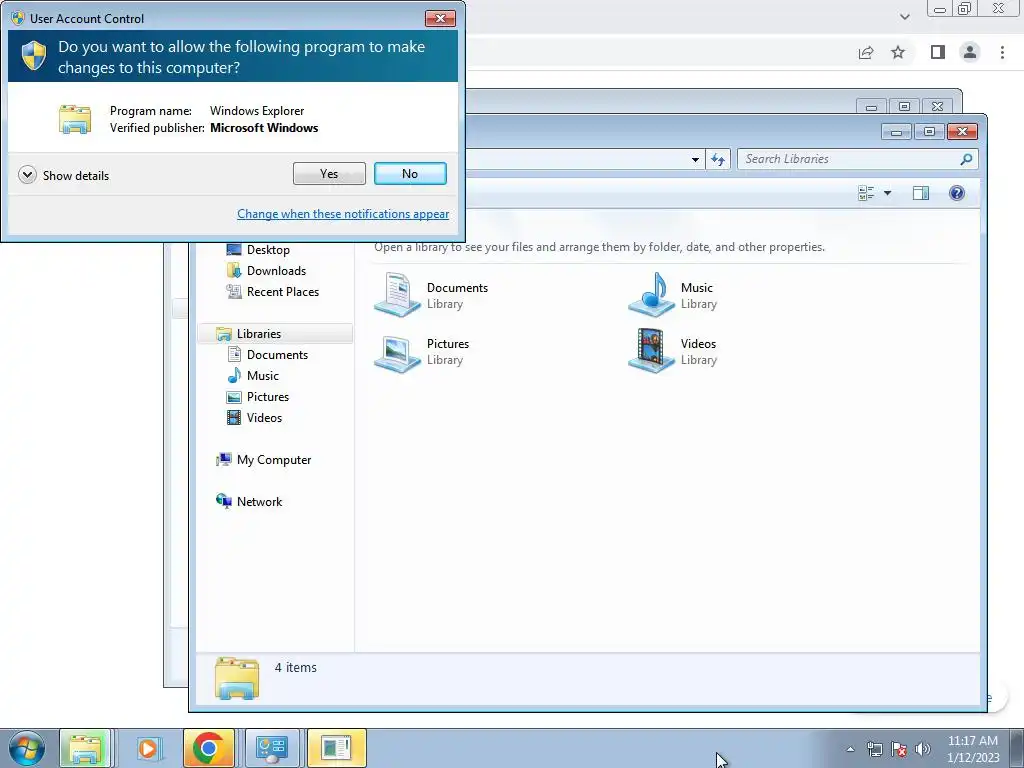This screenshot has height=768, width=1024.
Task: Open the view options dropdown arrow
Action: click(x=887, y=193)
